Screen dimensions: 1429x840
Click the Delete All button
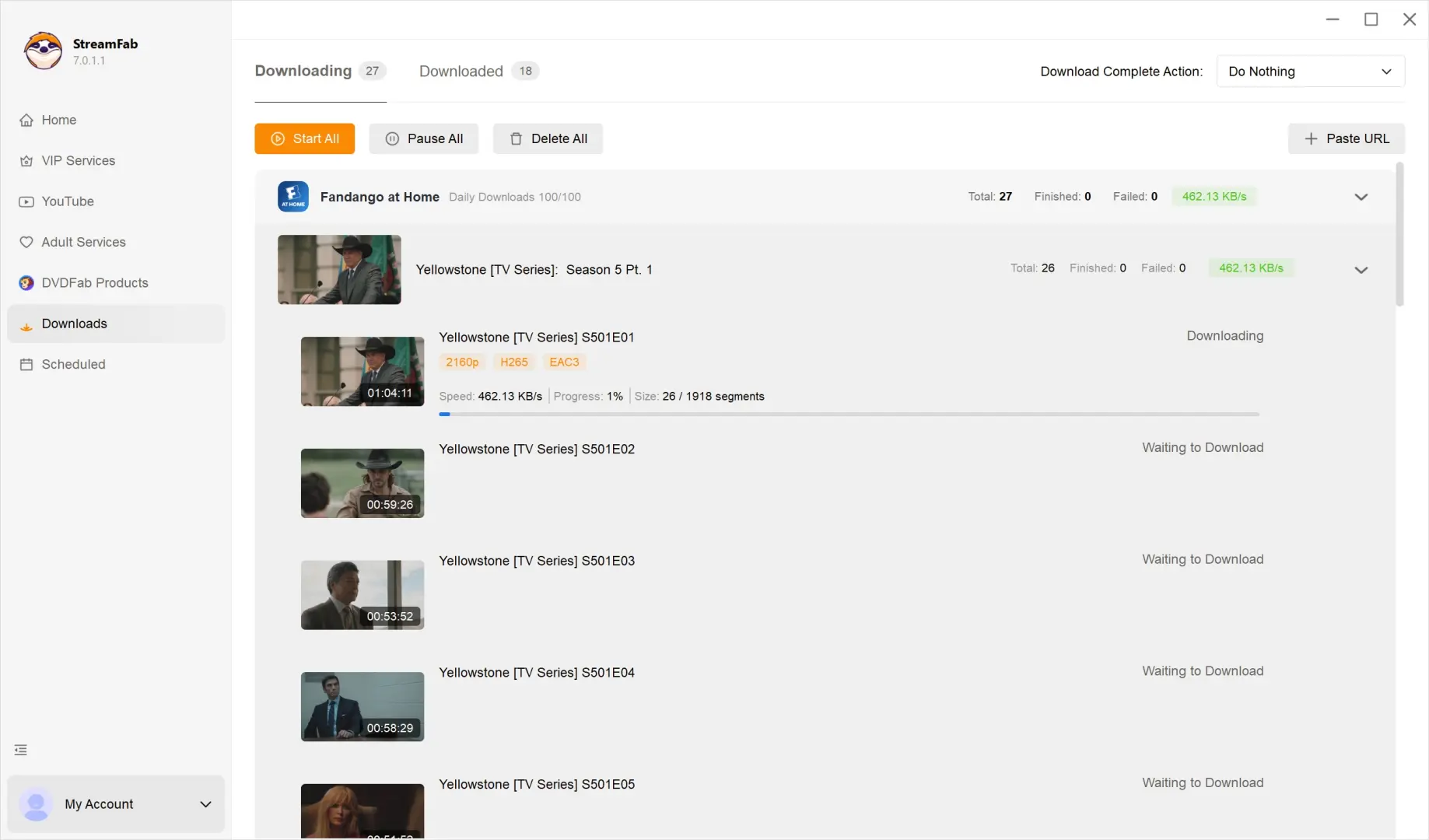(548, 138)
